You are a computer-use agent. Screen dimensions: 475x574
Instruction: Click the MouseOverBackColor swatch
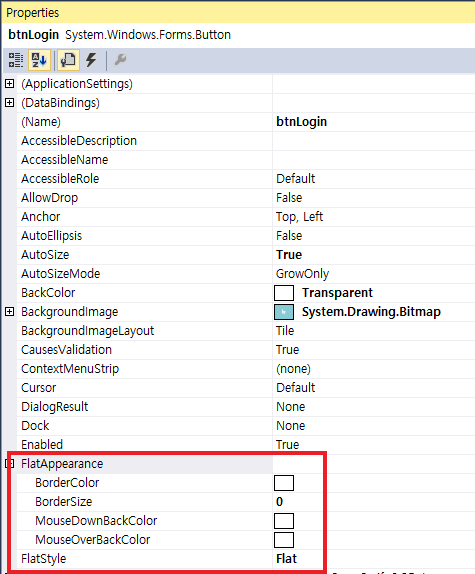(284, 540)
